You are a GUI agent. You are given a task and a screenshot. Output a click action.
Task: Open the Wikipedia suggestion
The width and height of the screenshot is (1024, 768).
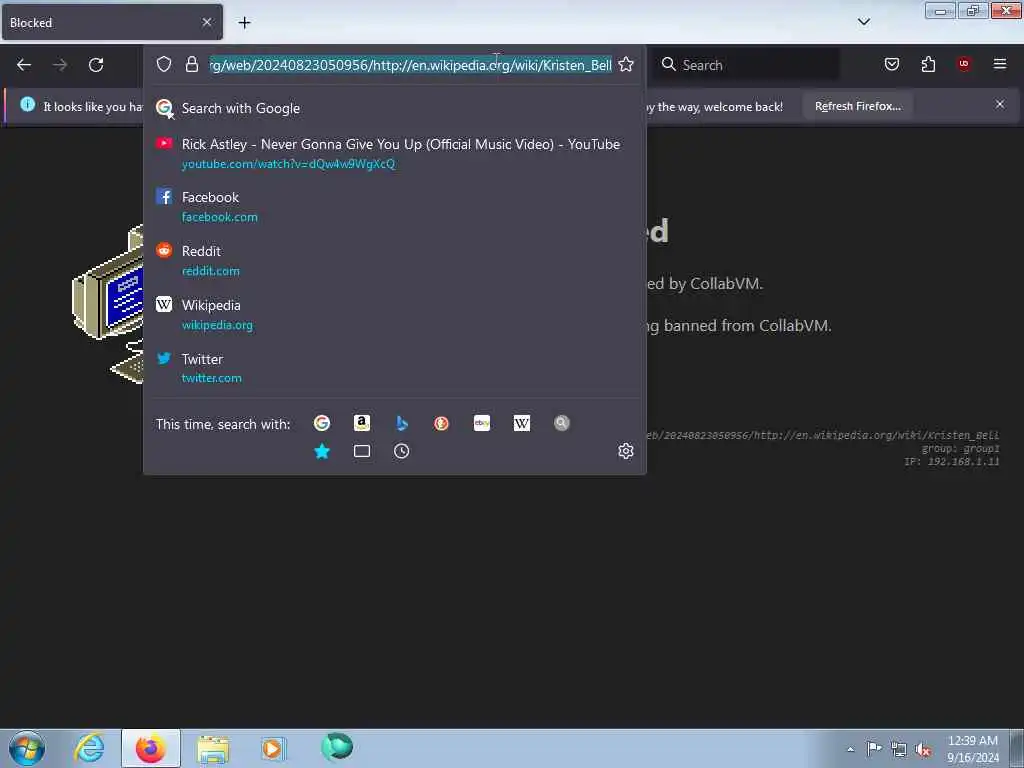[394, 315]
